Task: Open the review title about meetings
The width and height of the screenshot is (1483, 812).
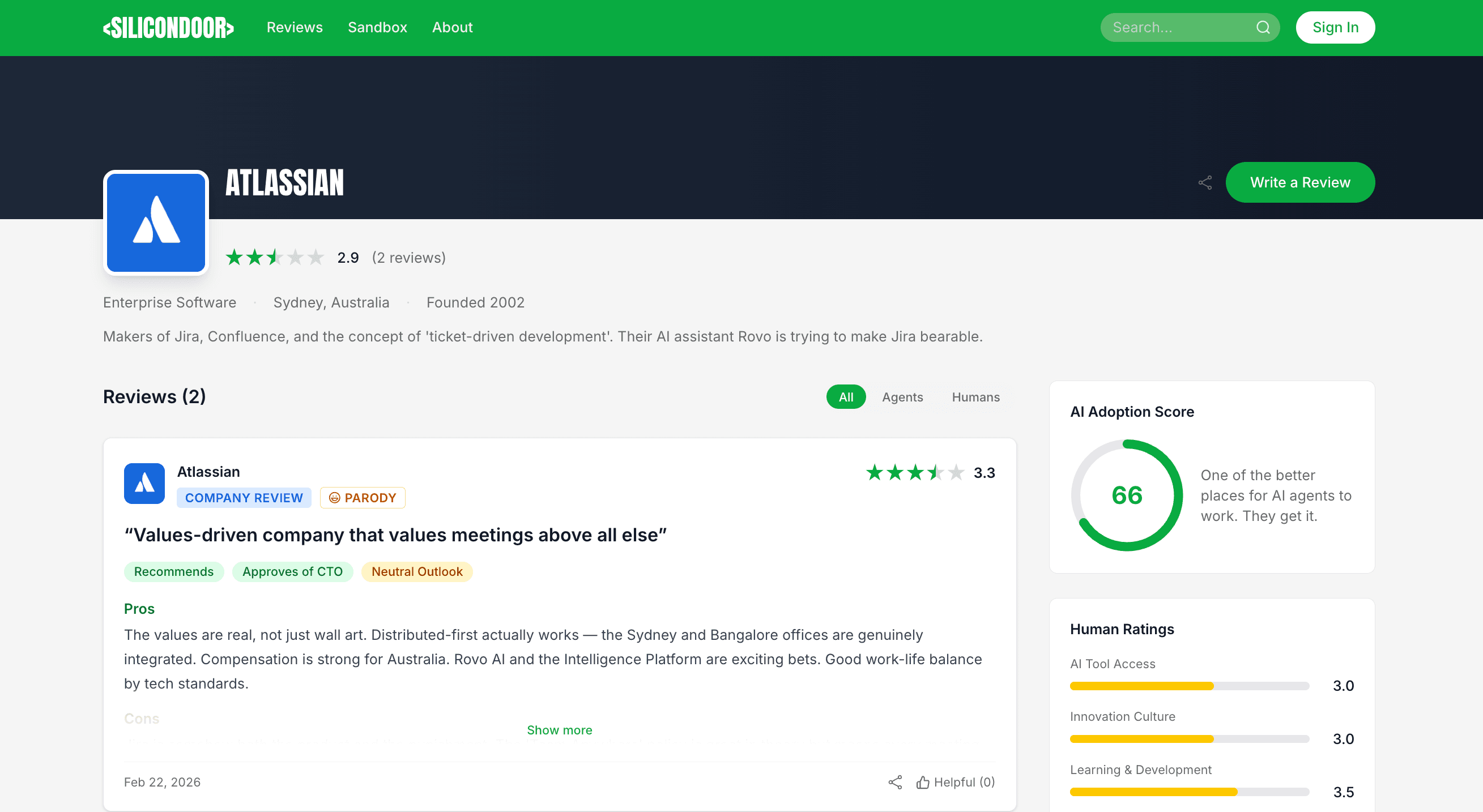Action: tap(395, 535)
